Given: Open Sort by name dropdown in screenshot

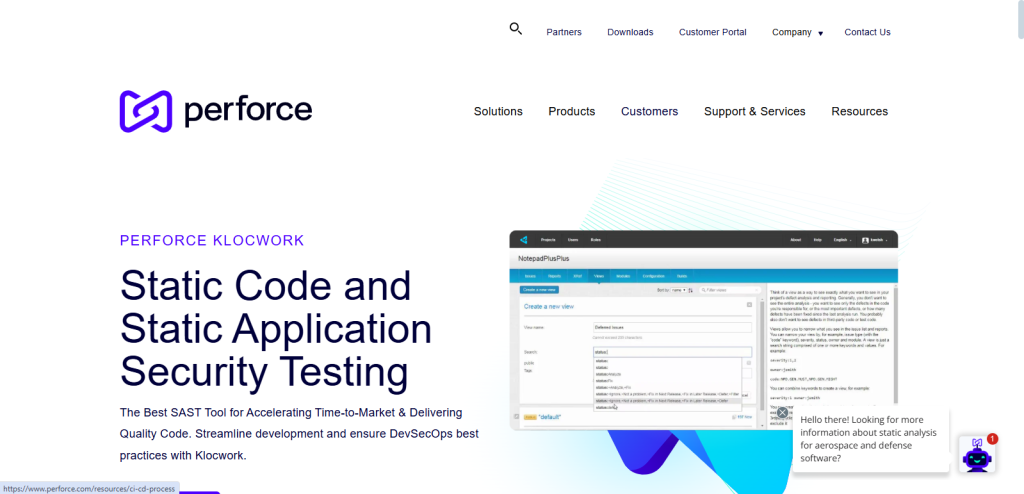Looking at the screenshot, I should (677, 290).
